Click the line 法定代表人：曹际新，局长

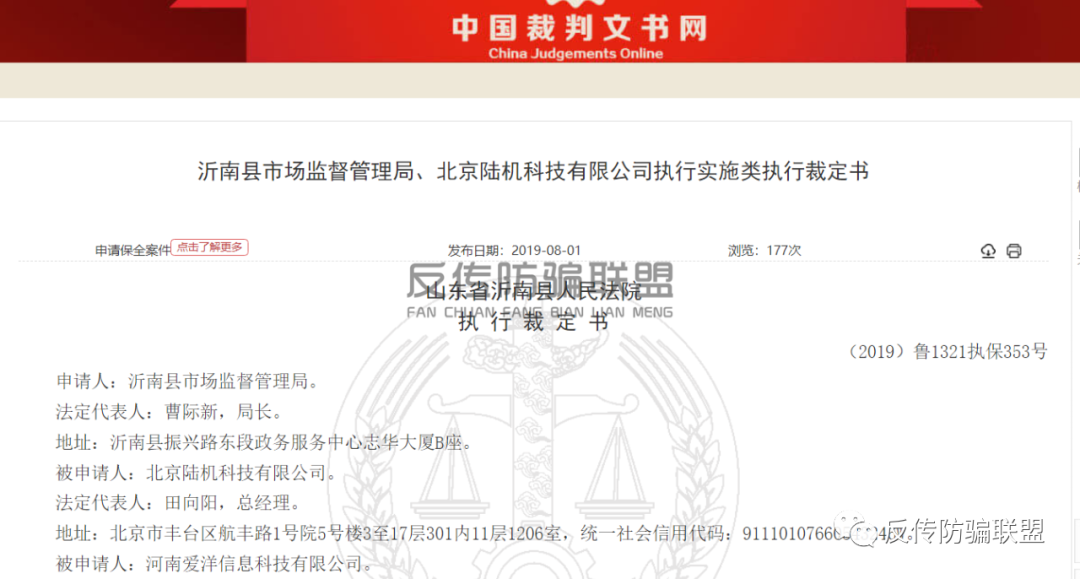[169, 412]
